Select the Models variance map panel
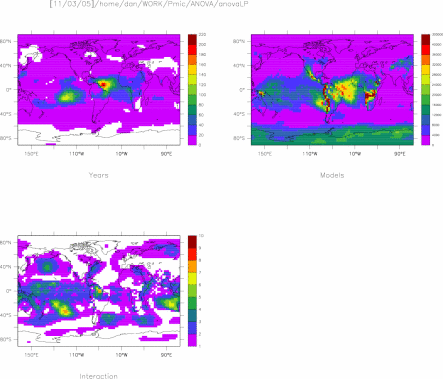Screen dimensions: 443x379 332,90
